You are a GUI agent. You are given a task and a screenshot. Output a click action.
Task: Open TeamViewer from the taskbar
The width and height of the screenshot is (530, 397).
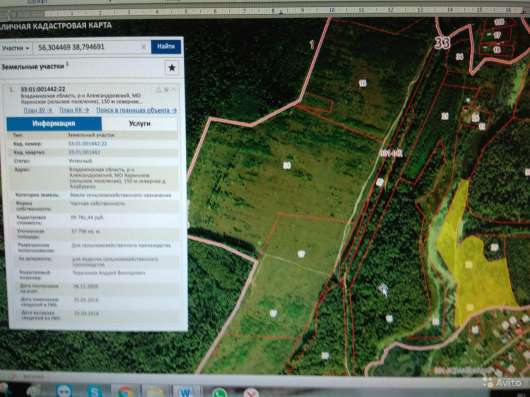click(x=64, y=391)
